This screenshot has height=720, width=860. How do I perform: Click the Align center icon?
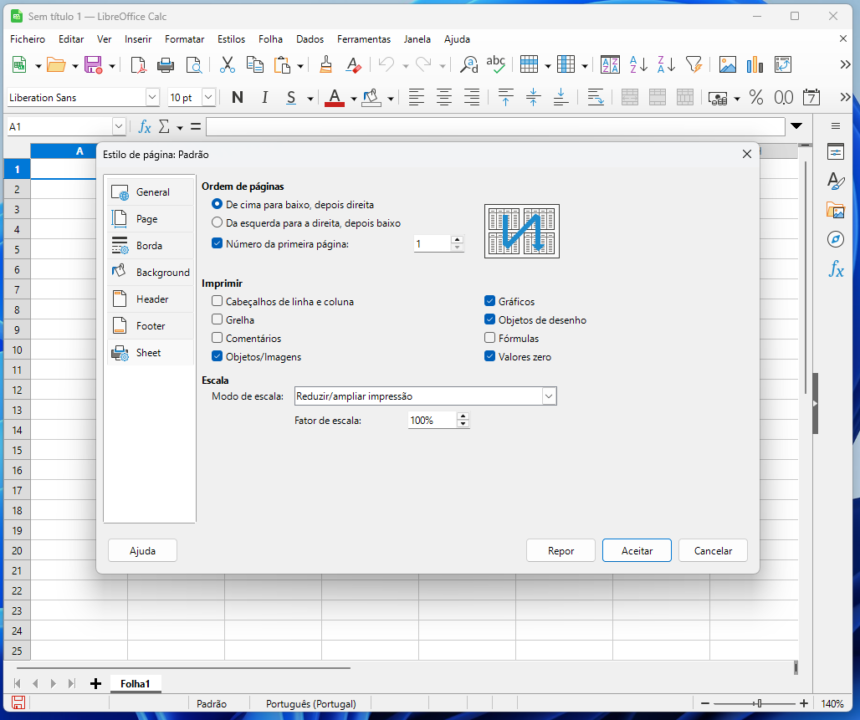click(x=444, y=98)
